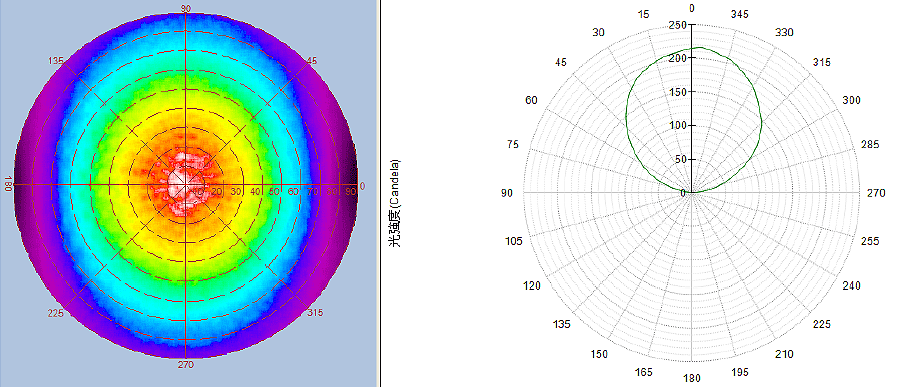The width and height of the screenshot is (900, 387).
Task: Click the 15 degree label on polar chart
Action: pos(644,14)
